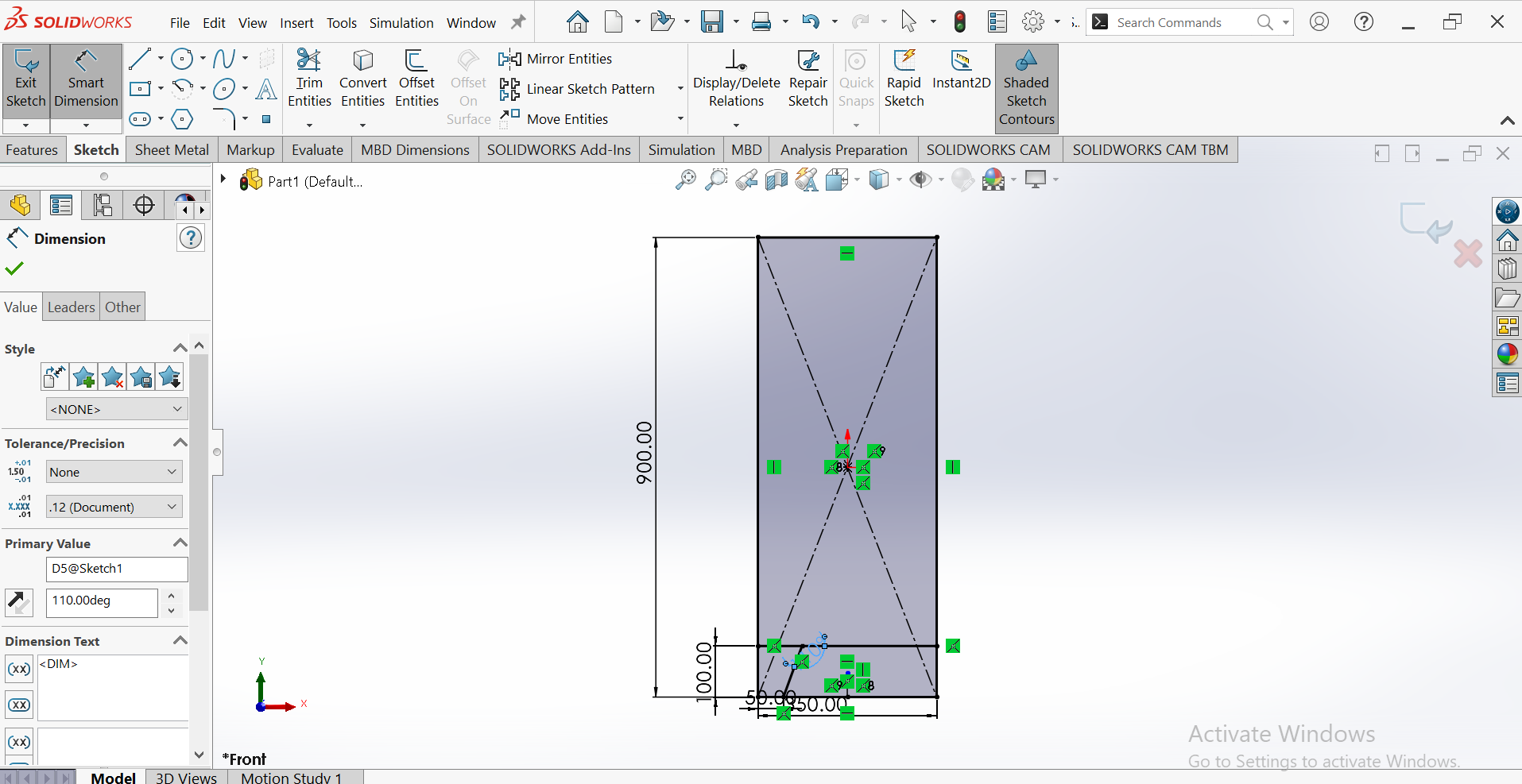Viewport: 1522px width, 784px height.
Task: Select the Ellipse sketch tool
Action: pos(224,89)
